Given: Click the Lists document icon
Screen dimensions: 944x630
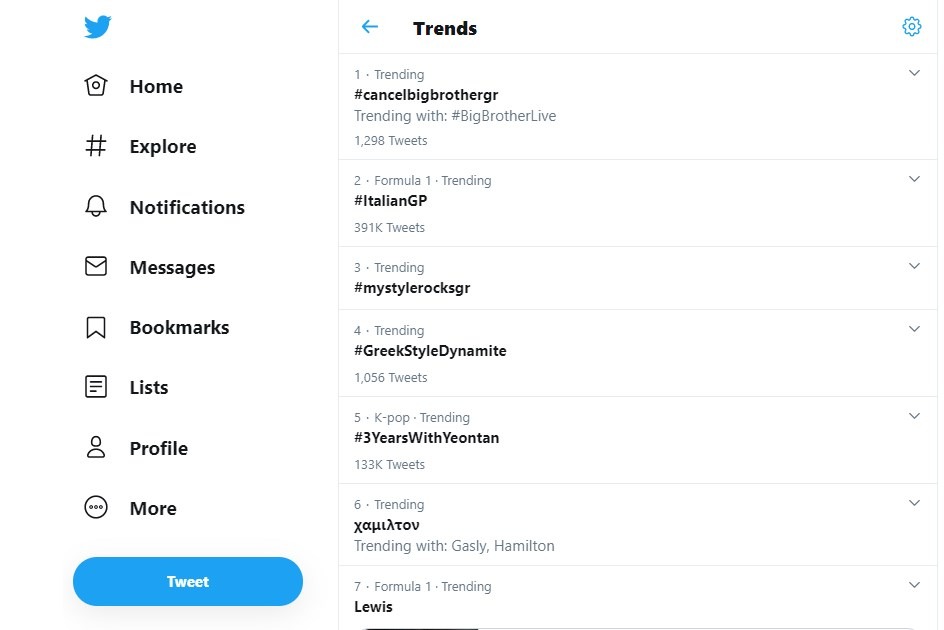Looking at the screenshot, I should coord(96,387).
